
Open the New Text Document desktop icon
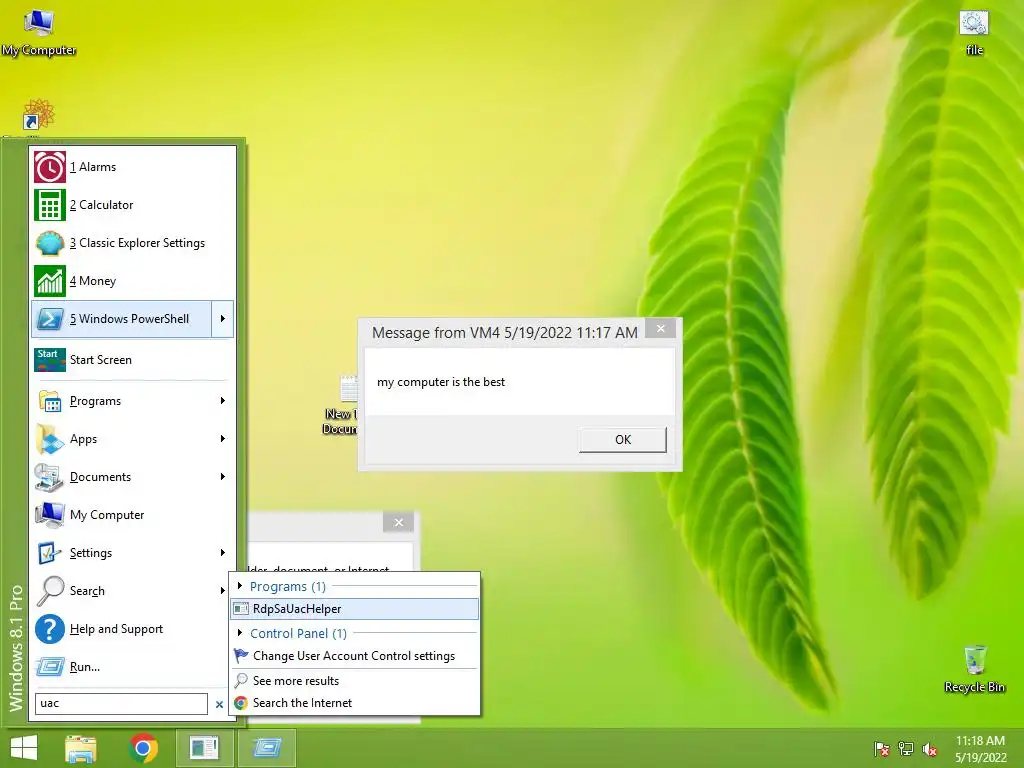coord(340,405)
